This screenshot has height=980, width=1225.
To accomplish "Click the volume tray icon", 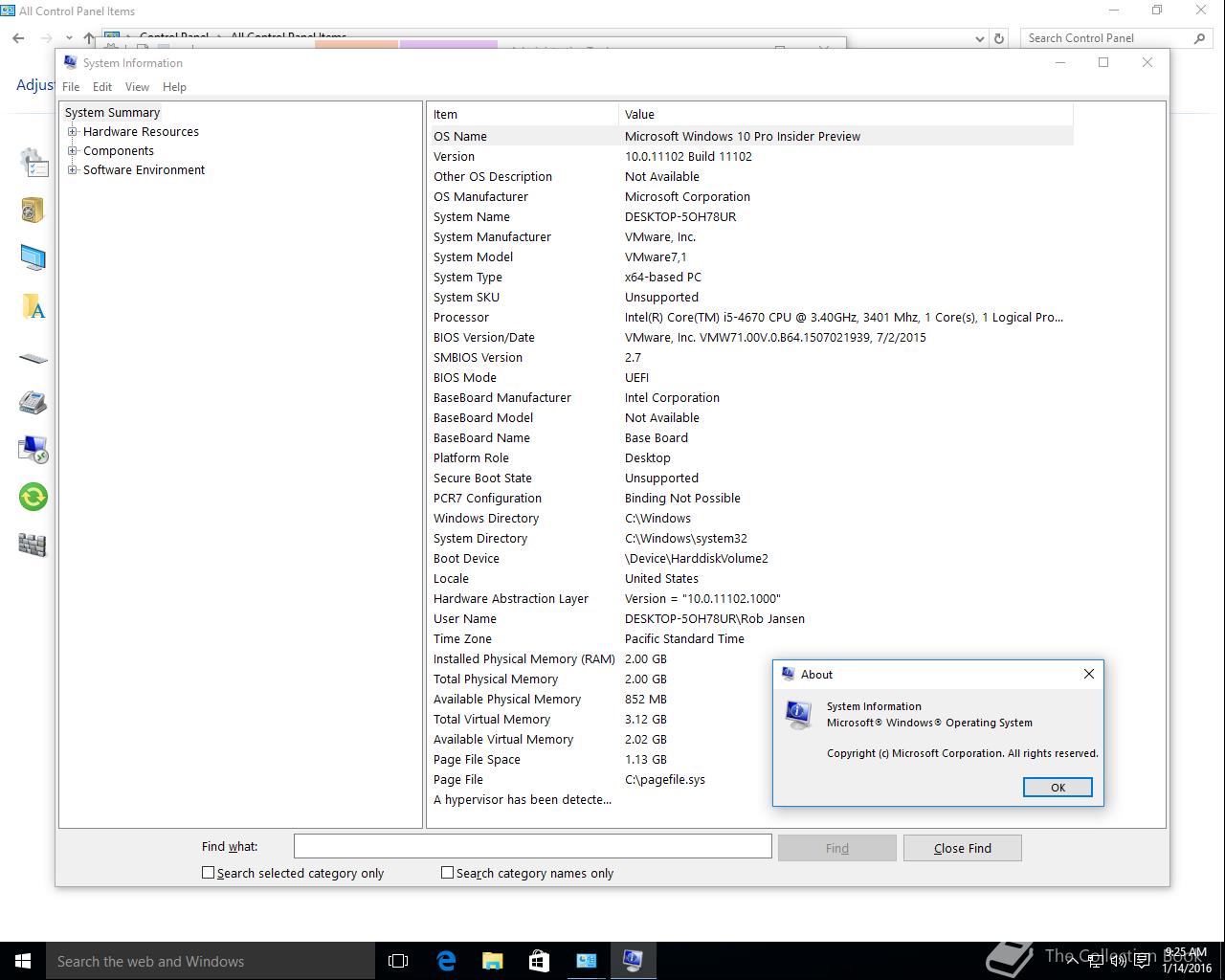I will (1118, 961).
